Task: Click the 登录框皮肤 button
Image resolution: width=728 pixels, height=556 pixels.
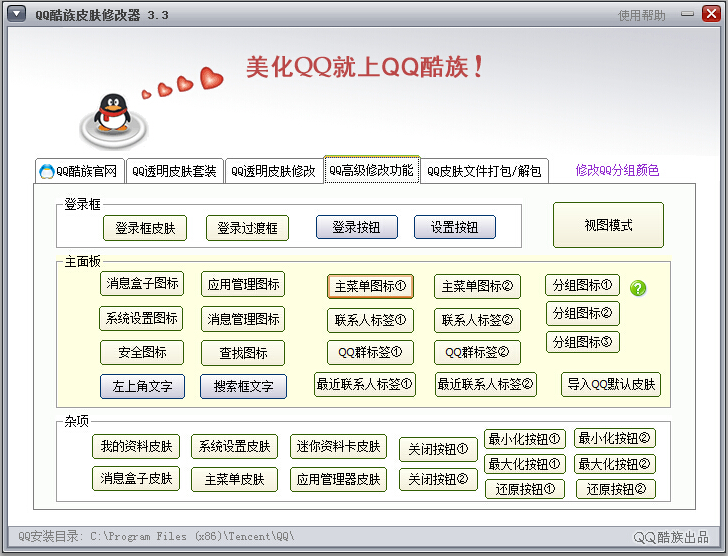Action: pos(145,228)
